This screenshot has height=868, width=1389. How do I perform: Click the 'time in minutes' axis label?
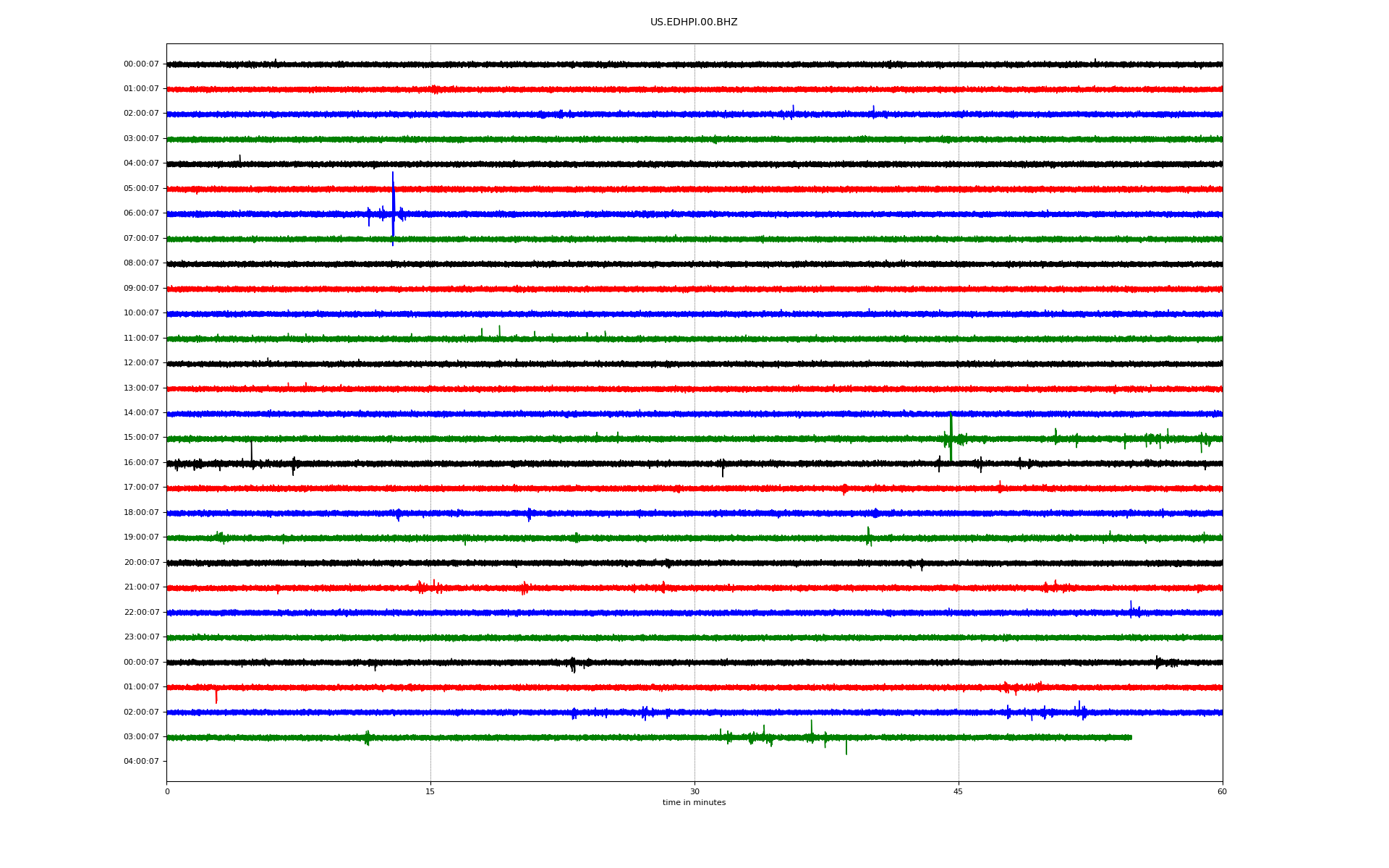[693, 802]
